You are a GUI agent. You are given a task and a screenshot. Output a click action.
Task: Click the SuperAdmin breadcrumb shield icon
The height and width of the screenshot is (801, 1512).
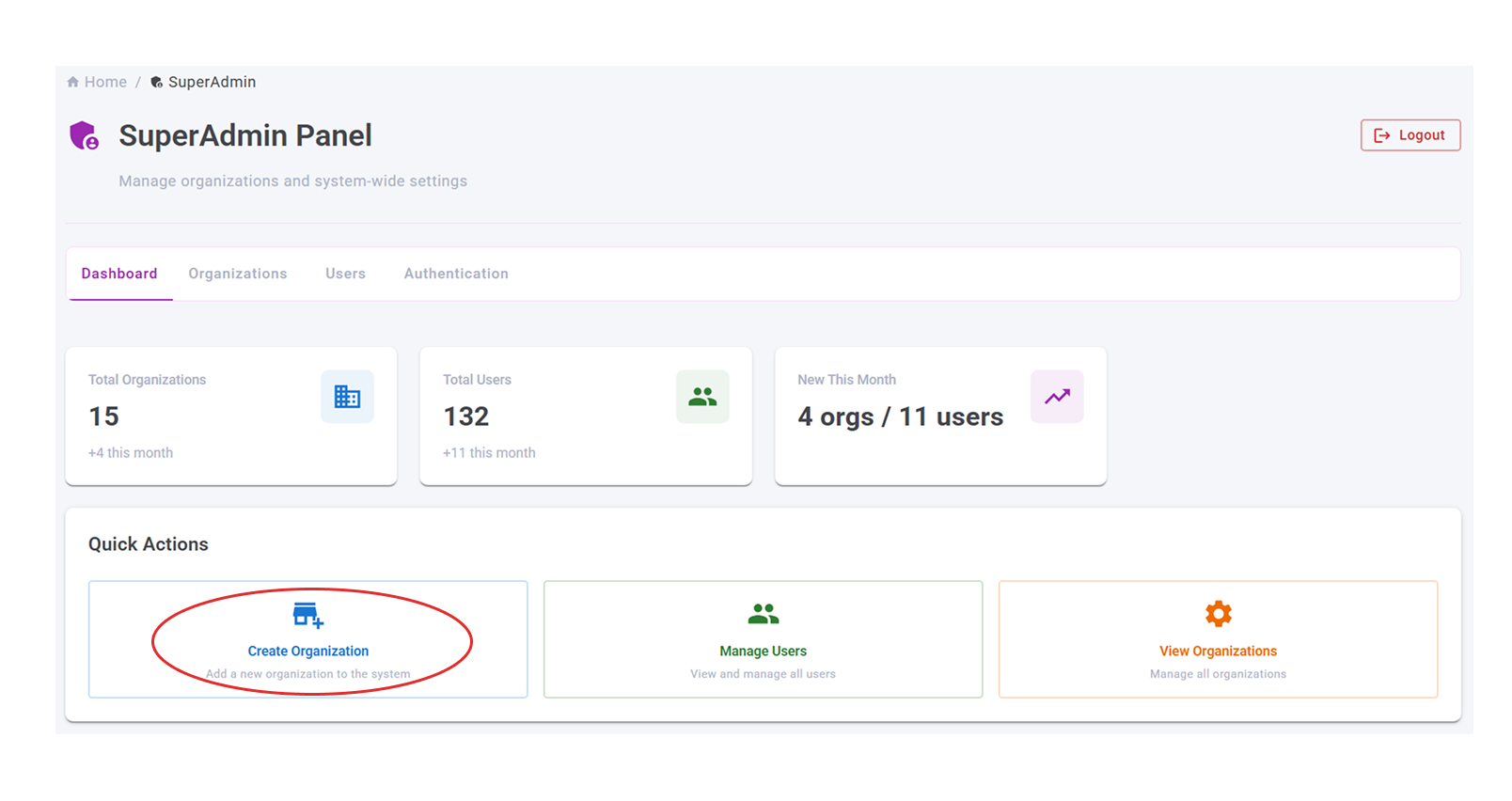[156, 83]
